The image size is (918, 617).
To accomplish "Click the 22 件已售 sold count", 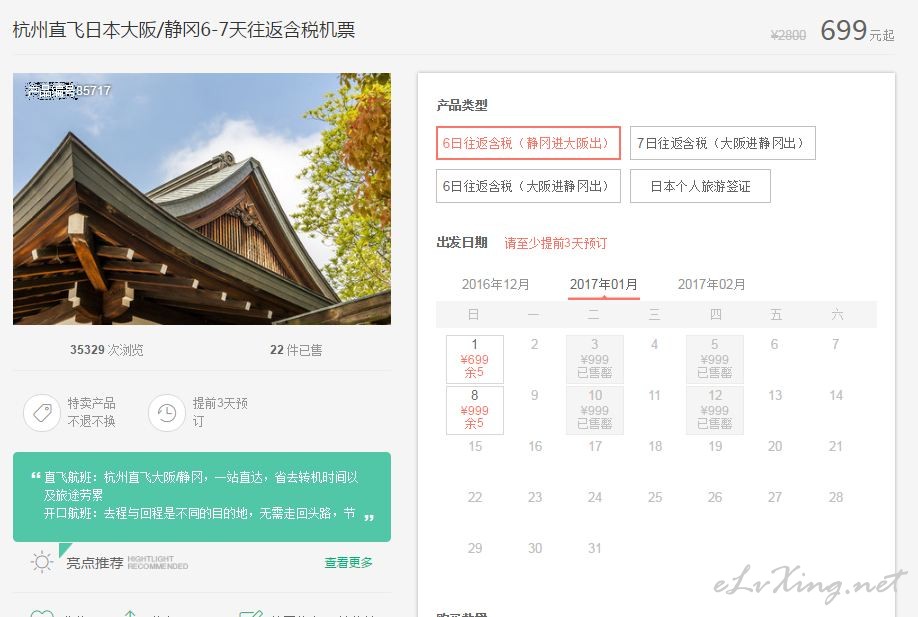I will (x=296, y=350).
